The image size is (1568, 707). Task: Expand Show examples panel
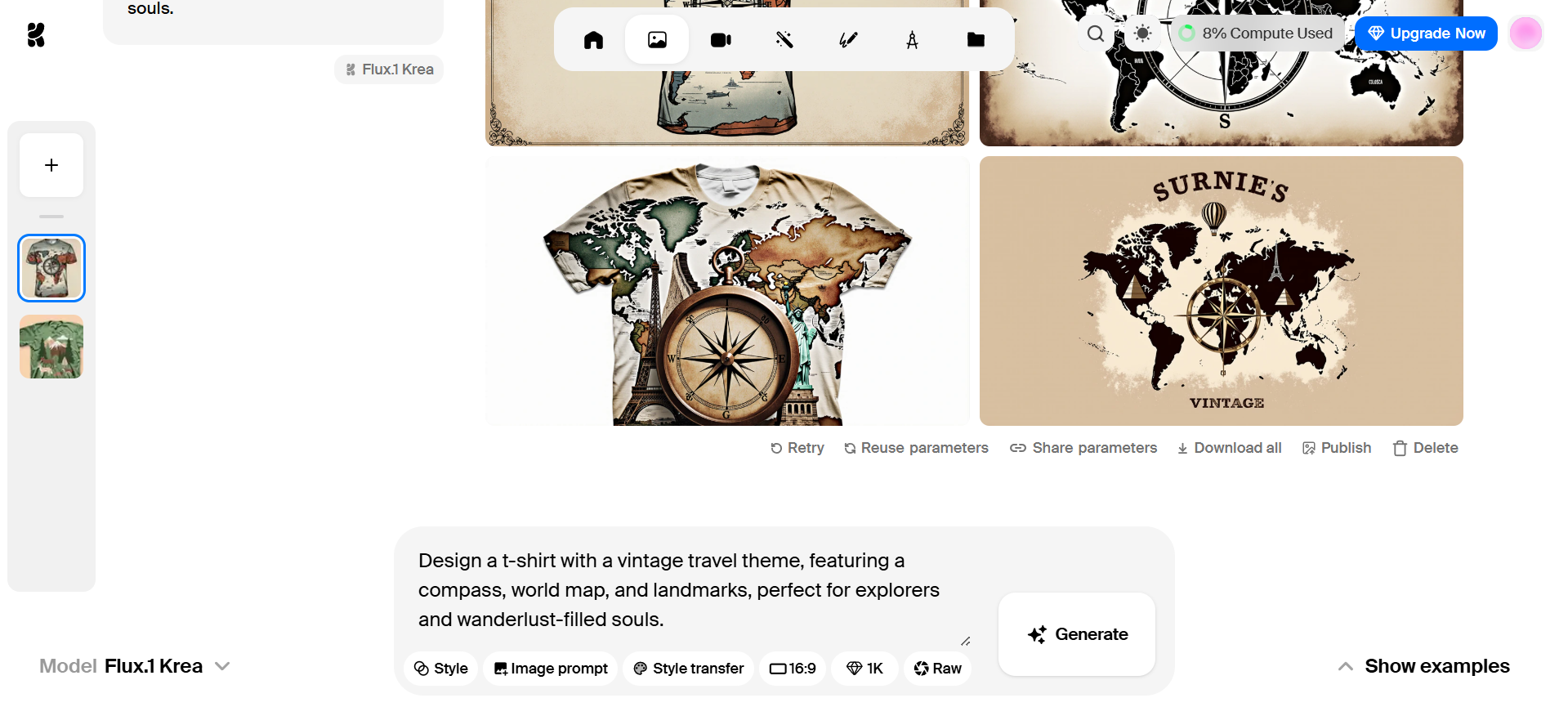pos(1423,666)
